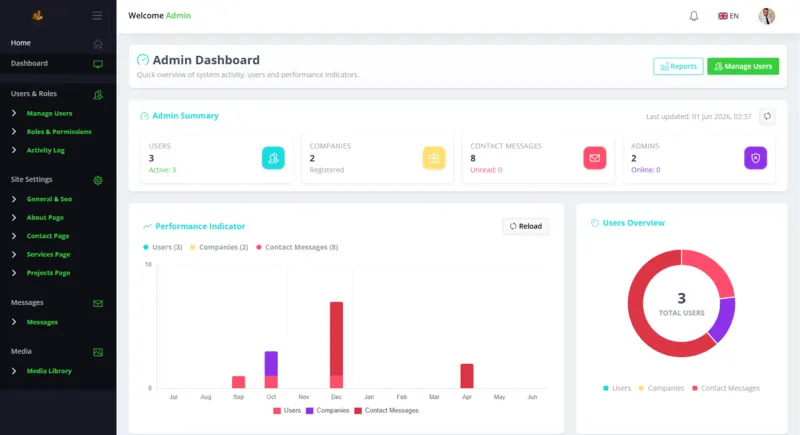Open About Page sidebar link
This screenshot has height=435, width=800.
click(45, 217)
